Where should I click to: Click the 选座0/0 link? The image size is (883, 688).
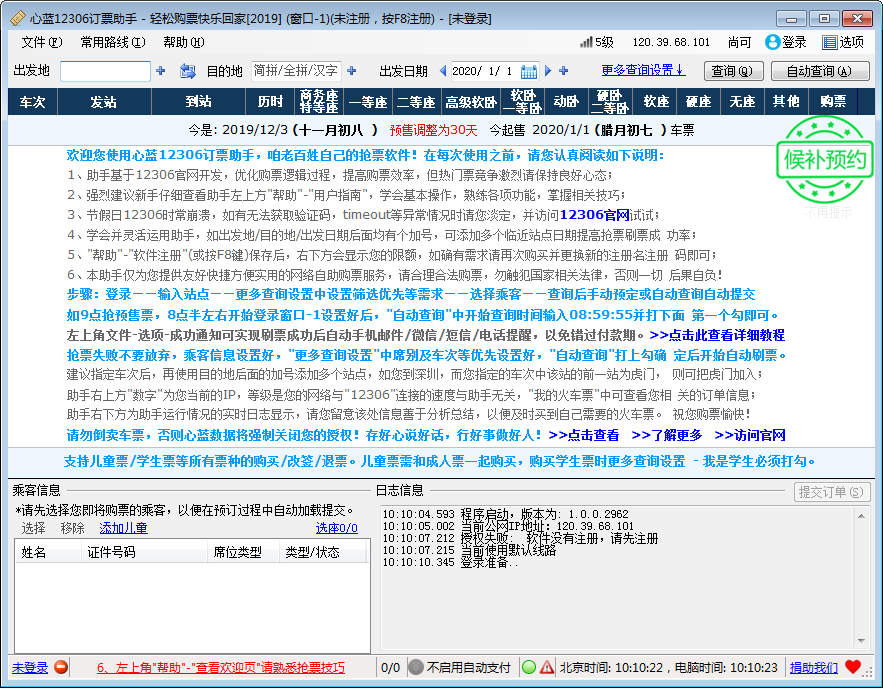[337, 528]
